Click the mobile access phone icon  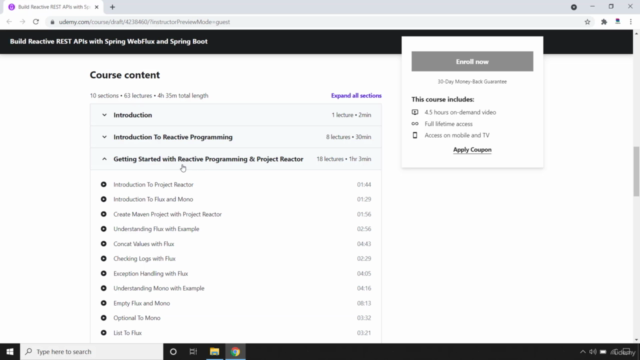click(415, 135)
